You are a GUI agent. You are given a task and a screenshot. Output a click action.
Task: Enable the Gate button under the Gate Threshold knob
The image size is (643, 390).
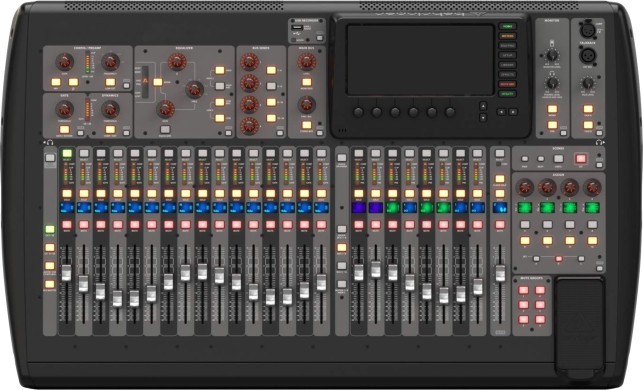coord(64,130)
